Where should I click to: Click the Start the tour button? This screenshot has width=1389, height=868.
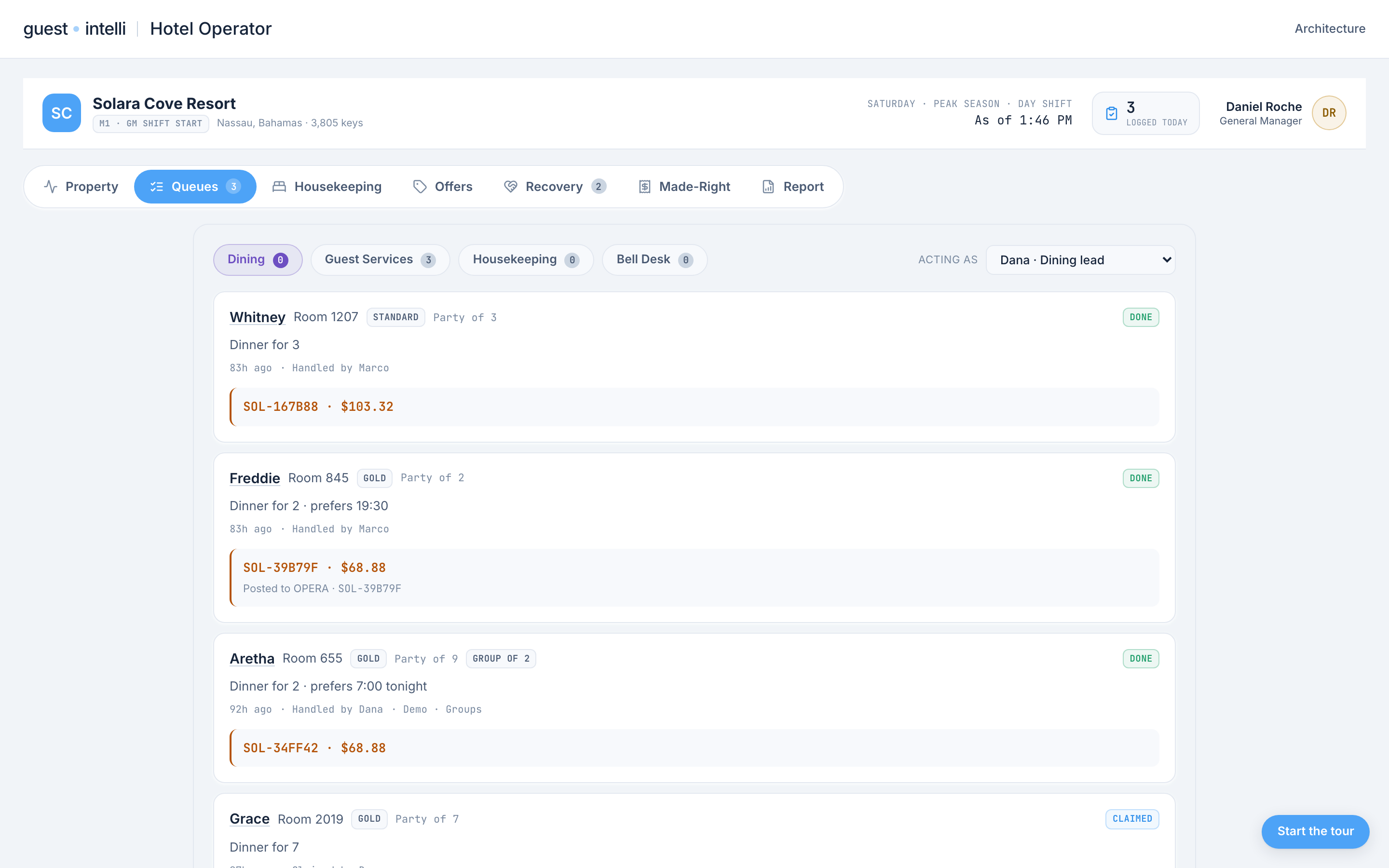(1315, 831)
